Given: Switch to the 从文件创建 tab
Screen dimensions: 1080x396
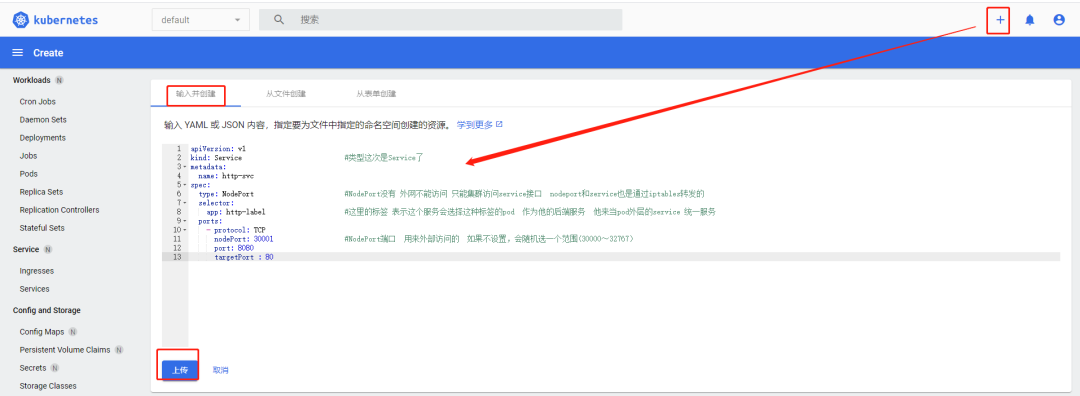Looking at the screenshot, I should pyautogui.click(x=286, y=94).
